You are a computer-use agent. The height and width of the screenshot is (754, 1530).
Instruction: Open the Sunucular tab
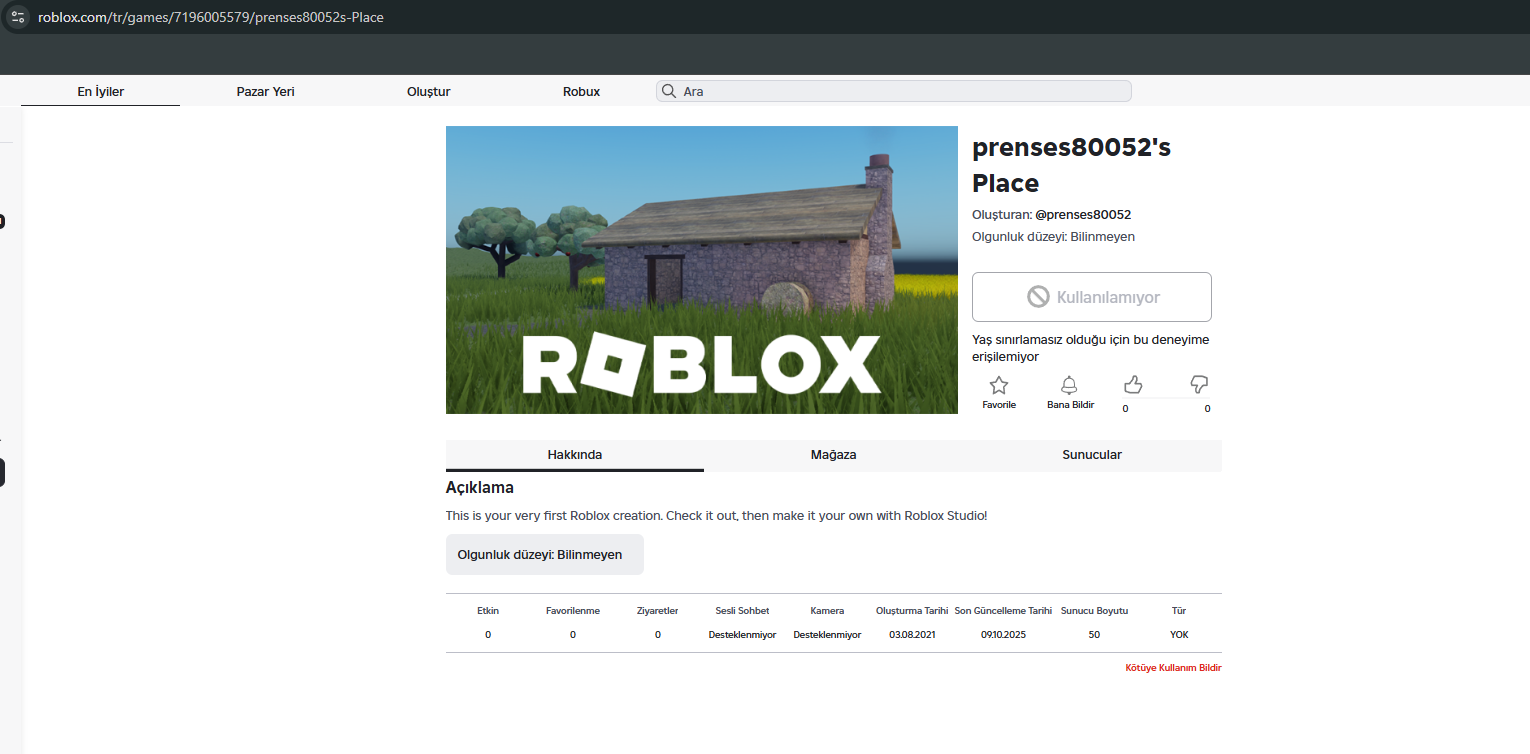[1092, 455]
